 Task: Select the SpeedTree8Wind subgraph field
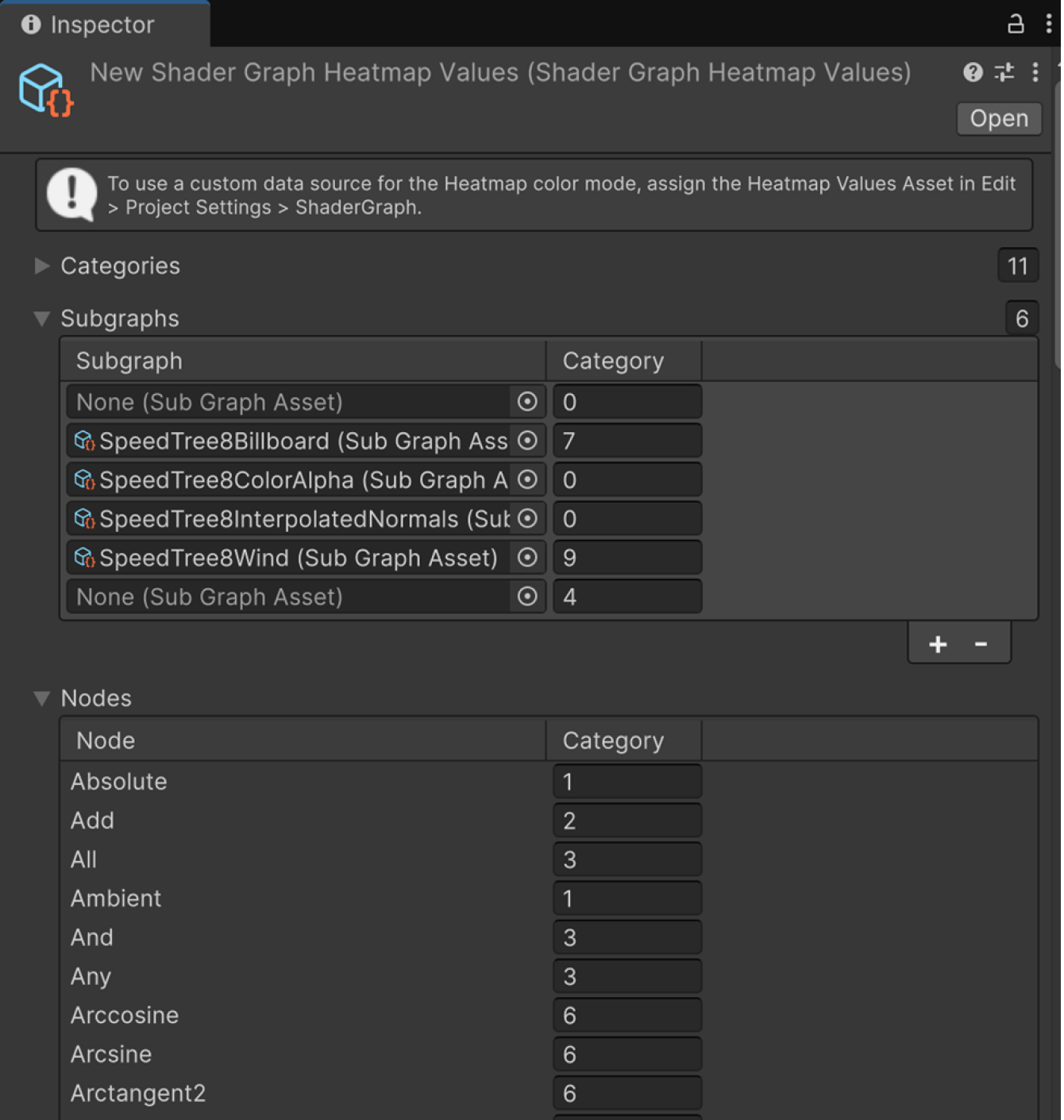click(x=306, y=558)
